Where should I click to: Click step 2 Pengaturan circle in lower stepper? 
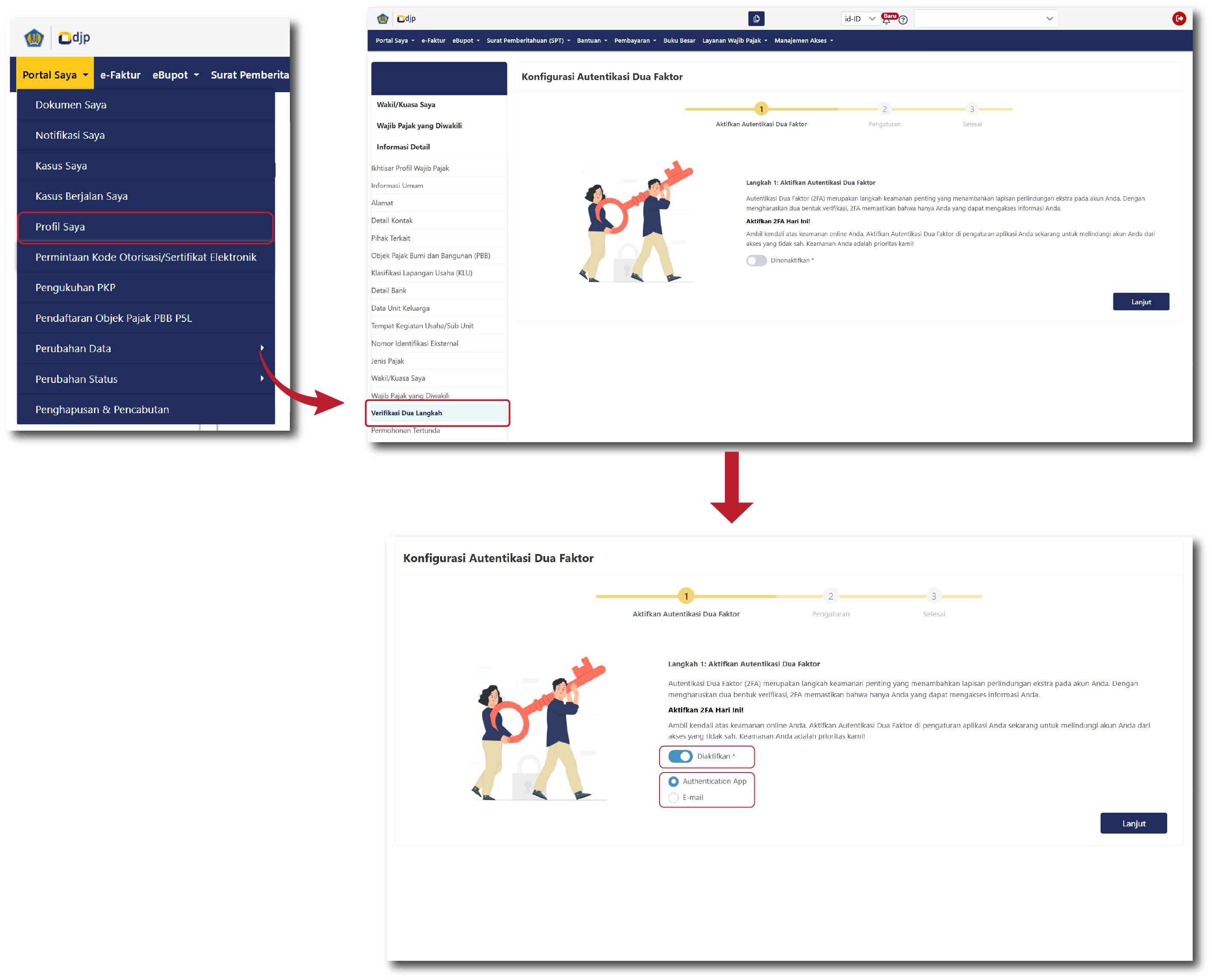tap(830, 596)
